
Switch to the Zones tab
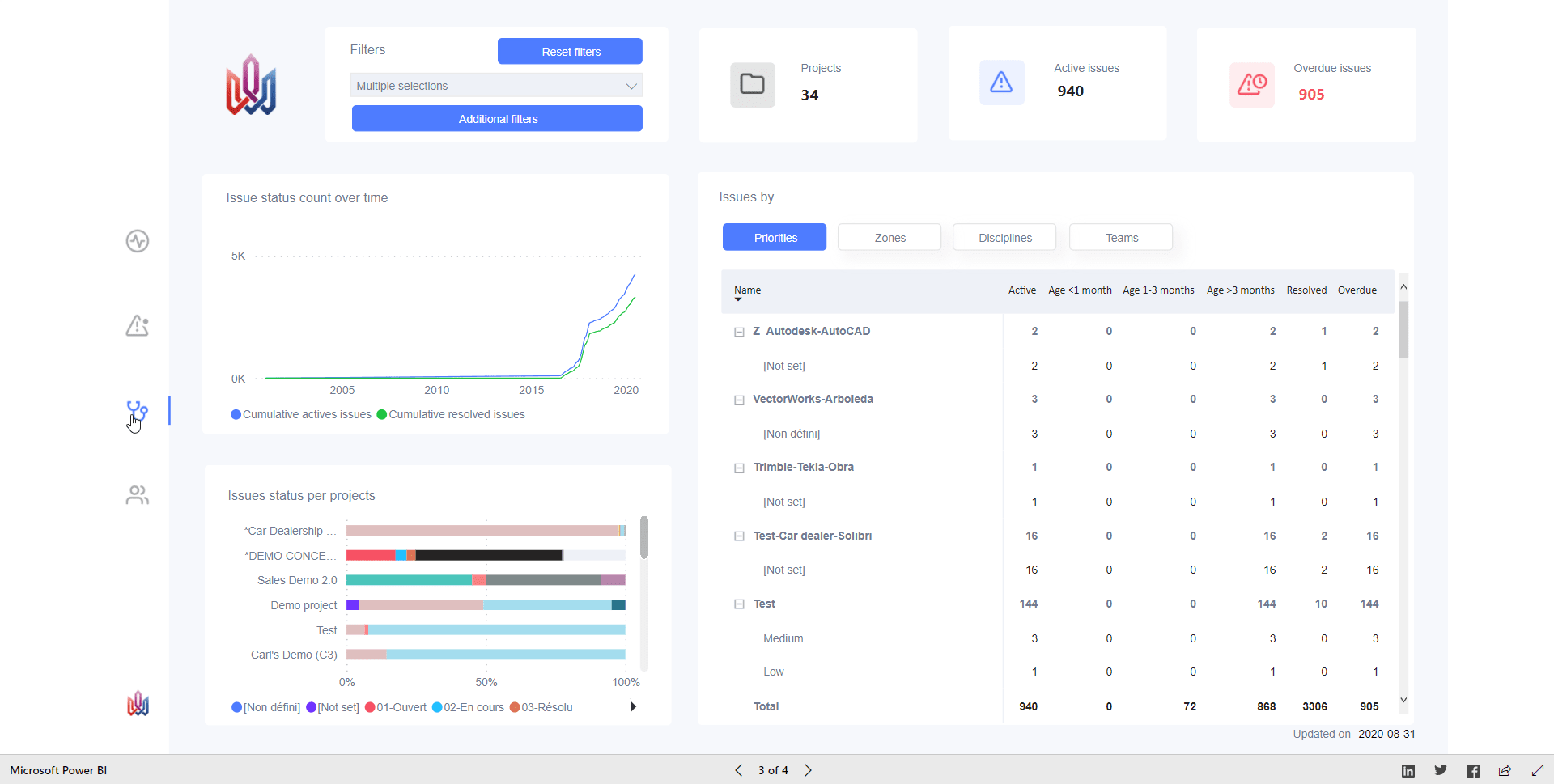coord(890,237)
